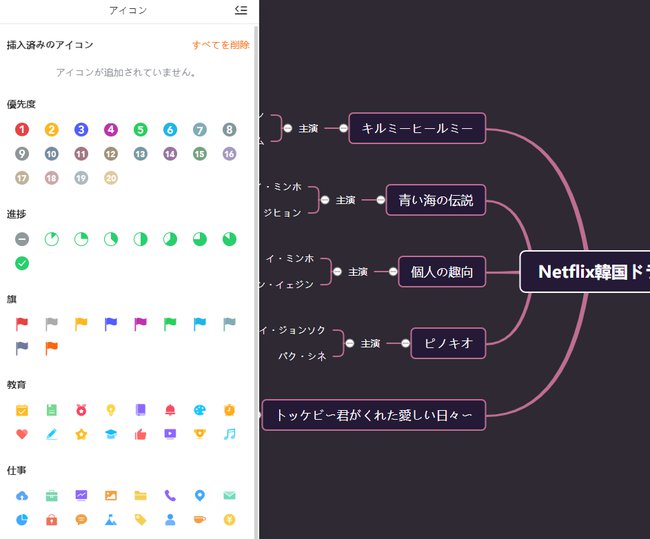Insert the red heart icon
Image resolution: width=650 pixels, height=539 pixels.
[22, 434]
